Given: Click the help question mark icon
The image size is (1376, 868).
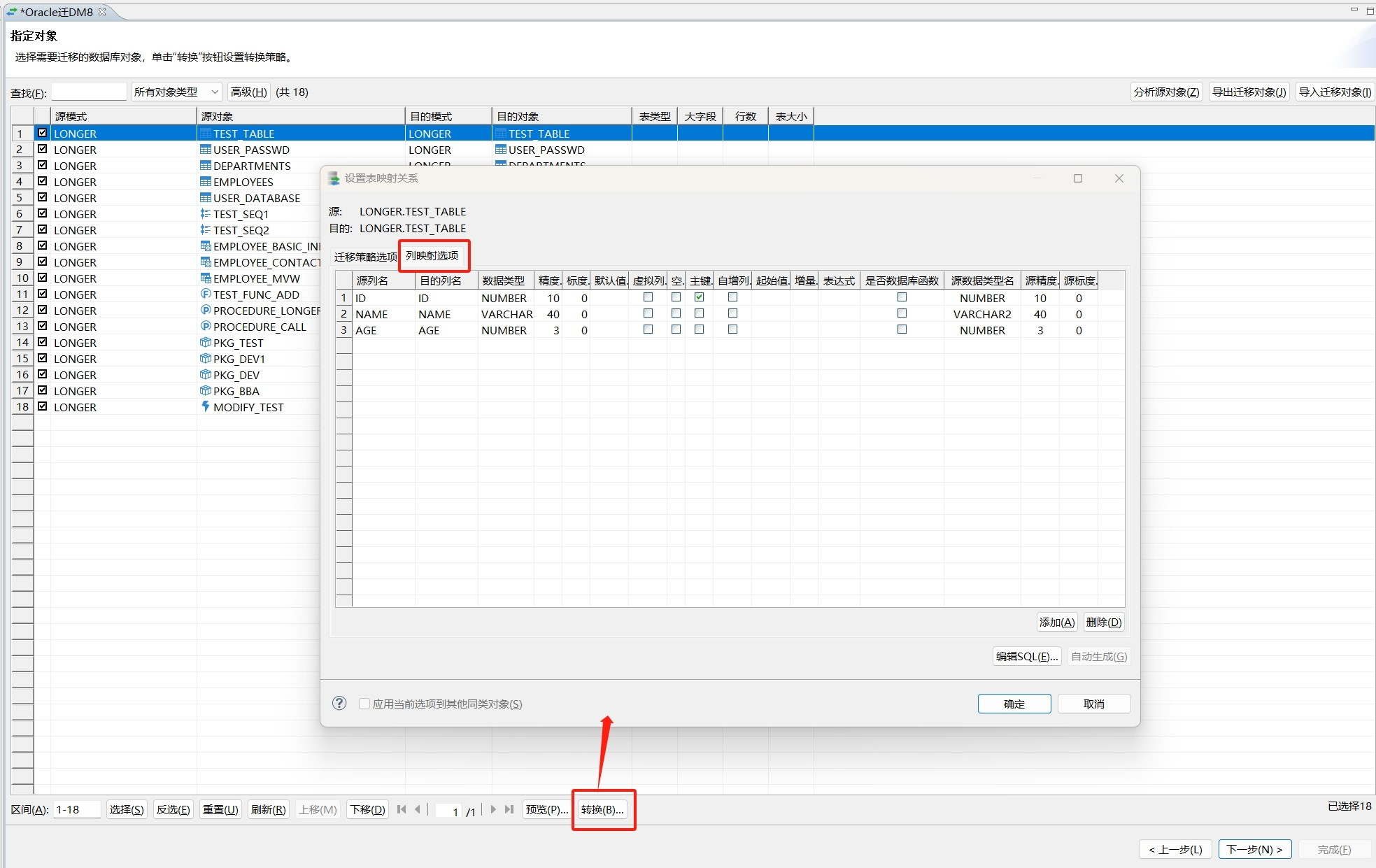Looking at the screenshot, I should [339, 704].
